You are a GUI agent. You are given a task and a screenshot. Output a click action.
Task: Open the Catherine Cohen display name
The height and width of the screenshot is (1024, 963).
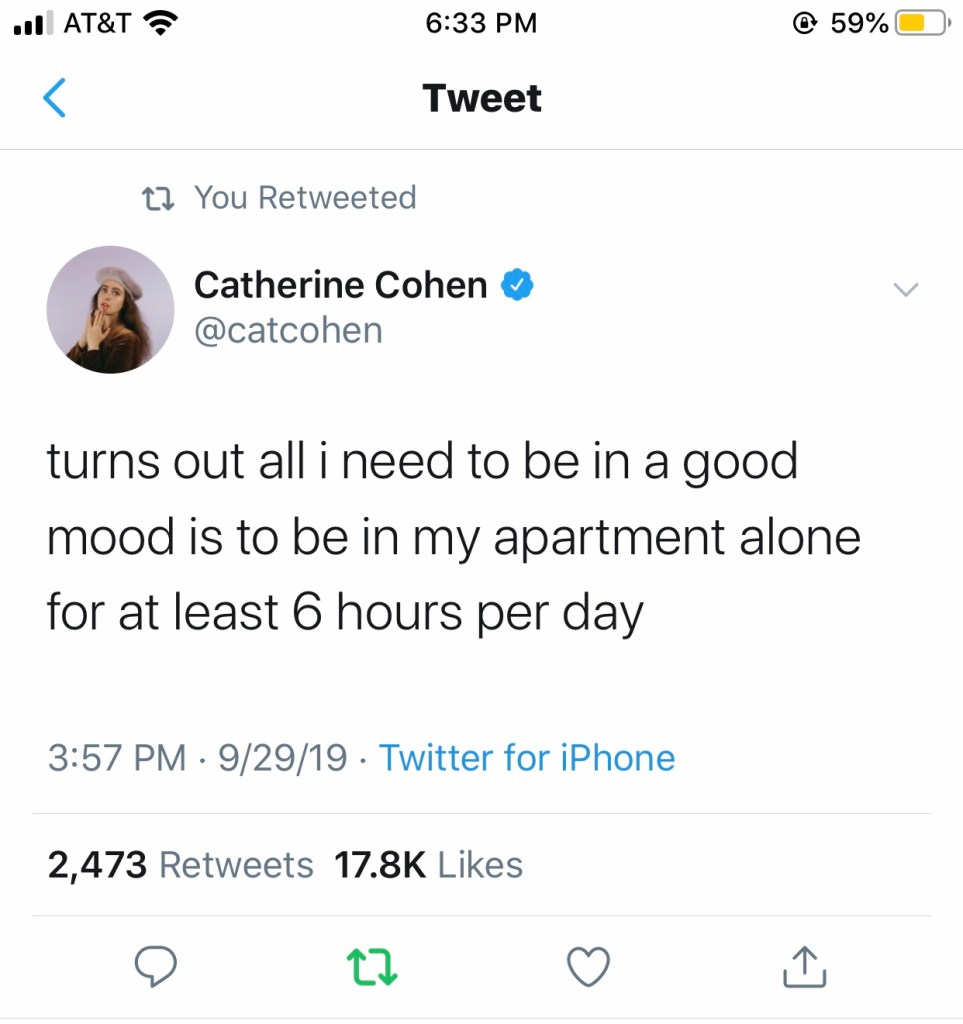click(340, 286)
